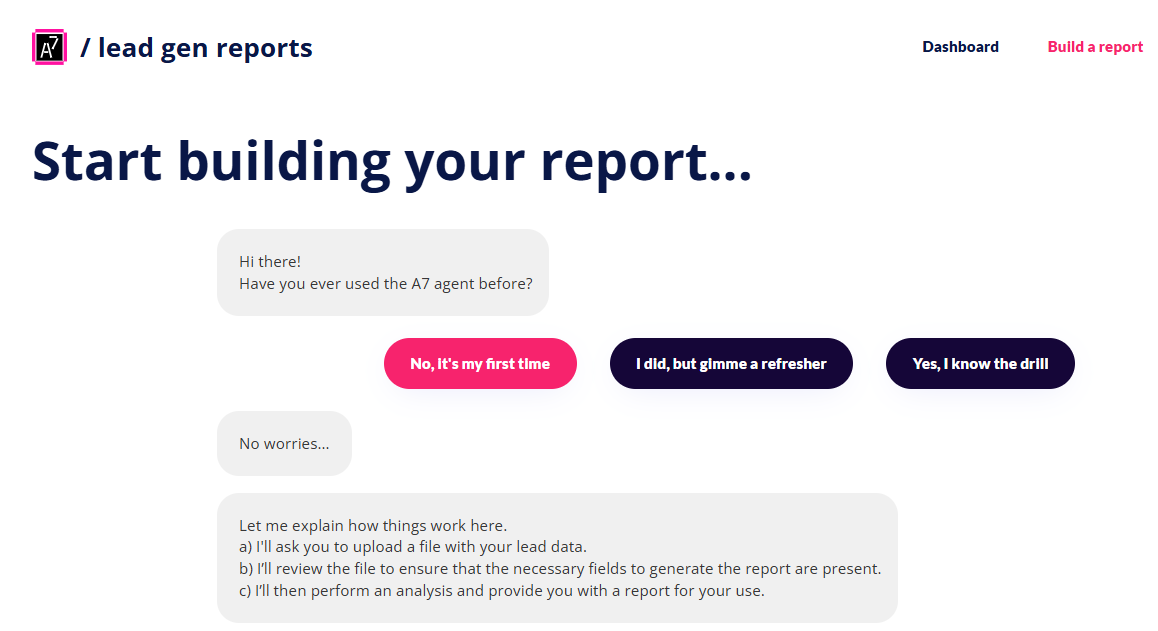The width and height of the screenshot is (1158, 631).
Task: Open the Dashboard page
Action: coord(960,47)
